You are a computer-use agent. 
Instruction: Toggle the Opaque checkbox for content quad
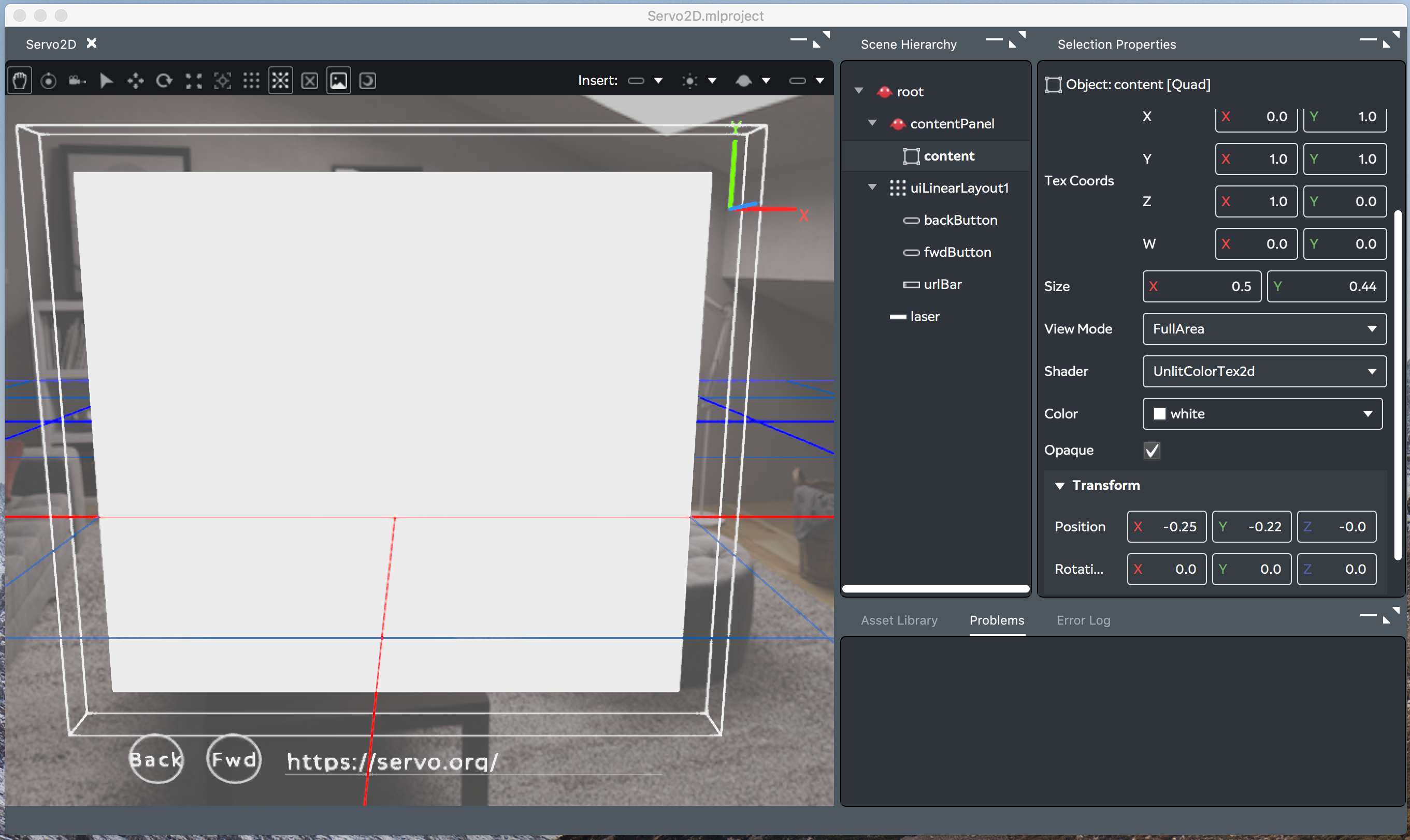point(1153,450)
